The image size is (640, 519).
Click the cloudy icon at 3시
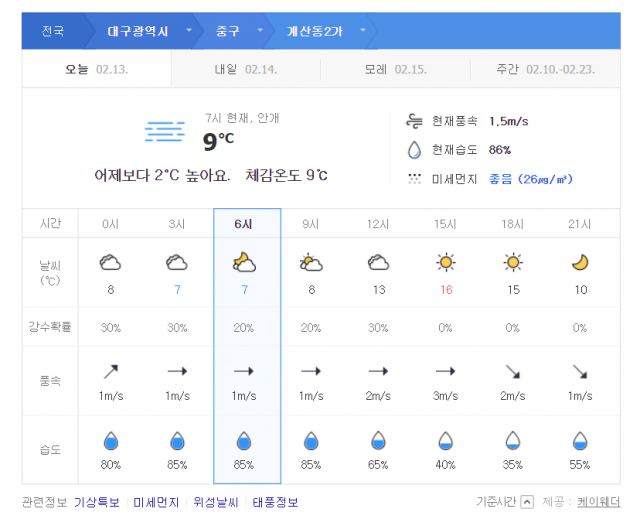click(x=177, y=263)
